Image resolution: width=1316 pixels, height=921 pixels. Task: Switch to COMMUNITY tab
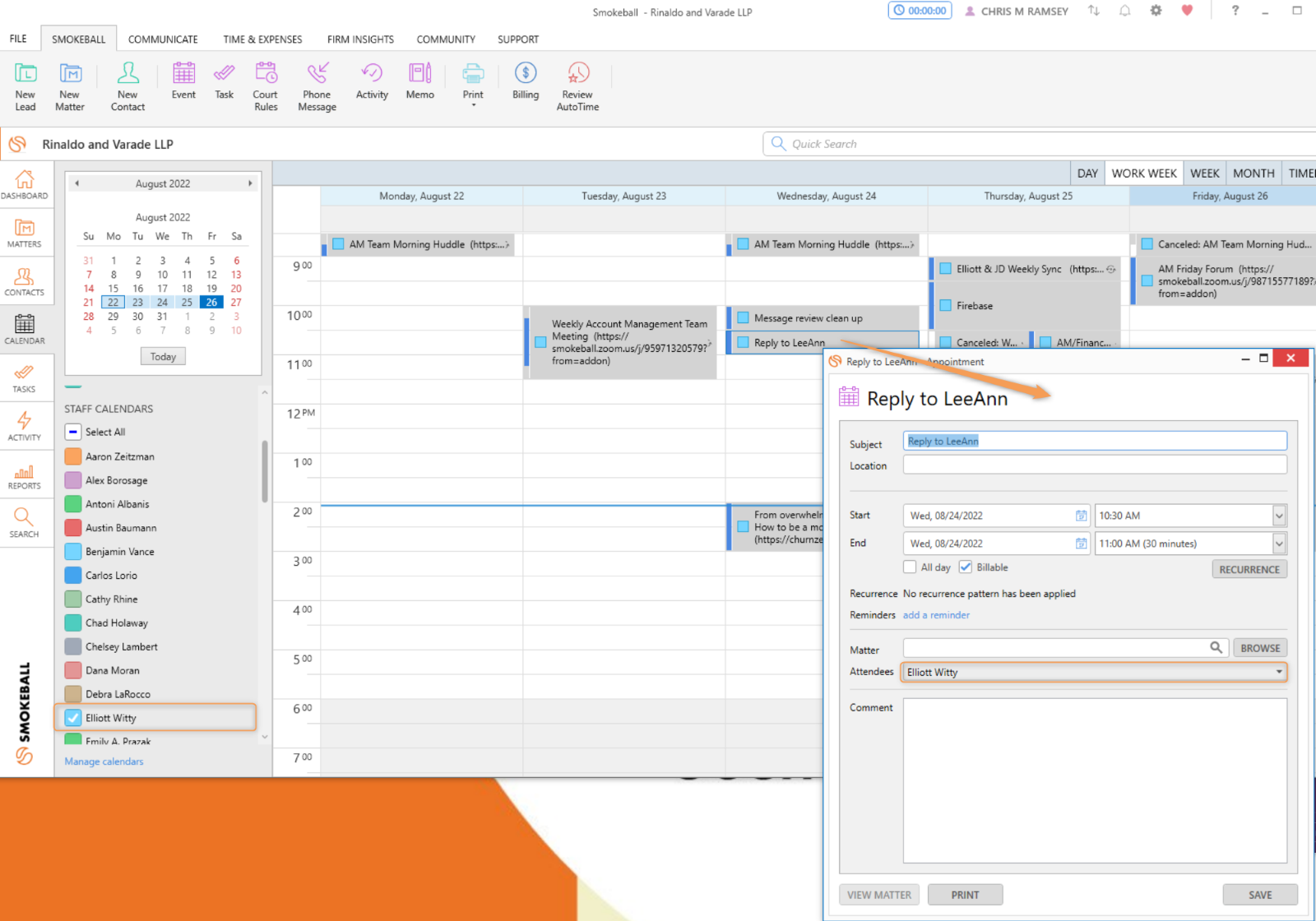[446, 39]
